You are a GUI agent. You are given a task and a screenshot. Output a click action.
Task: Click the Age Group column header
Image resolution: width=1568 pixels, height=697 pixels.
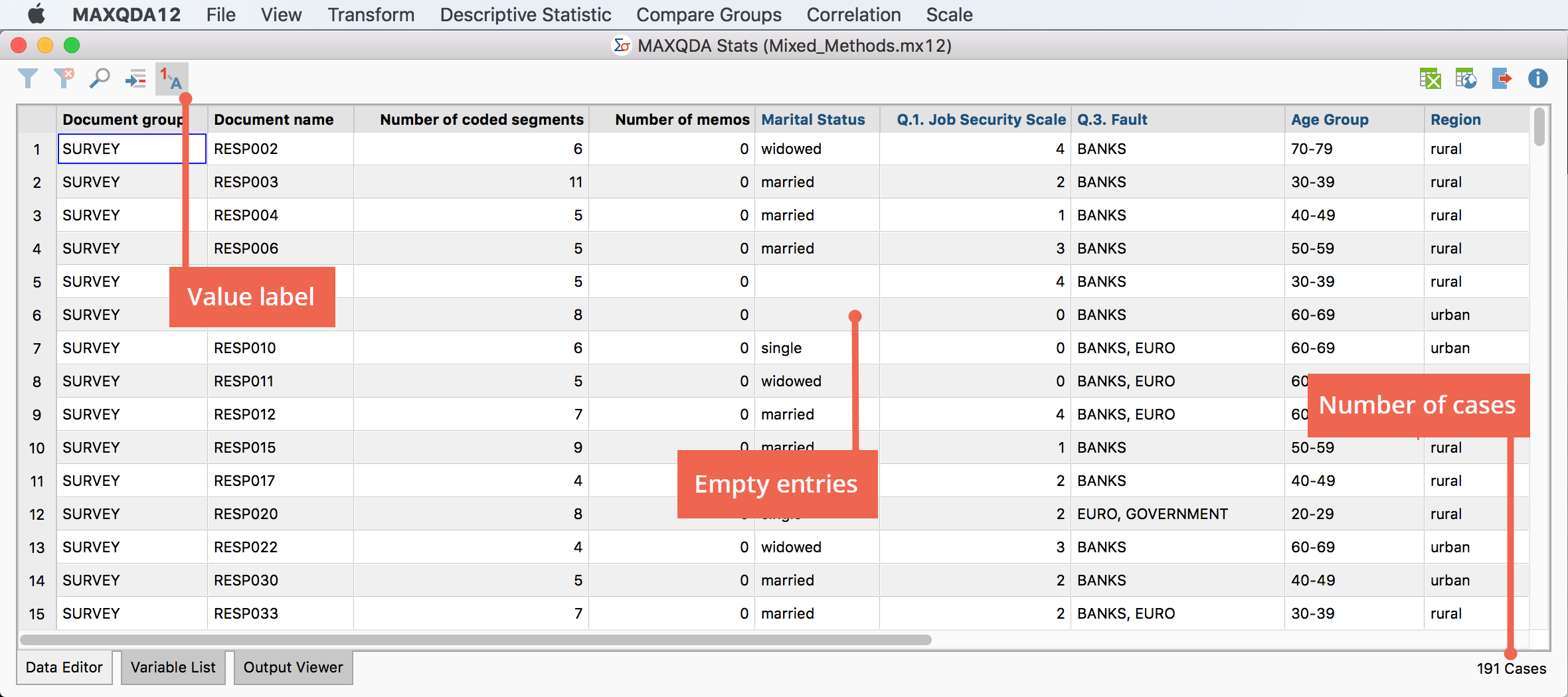[x=1330, y=119]
